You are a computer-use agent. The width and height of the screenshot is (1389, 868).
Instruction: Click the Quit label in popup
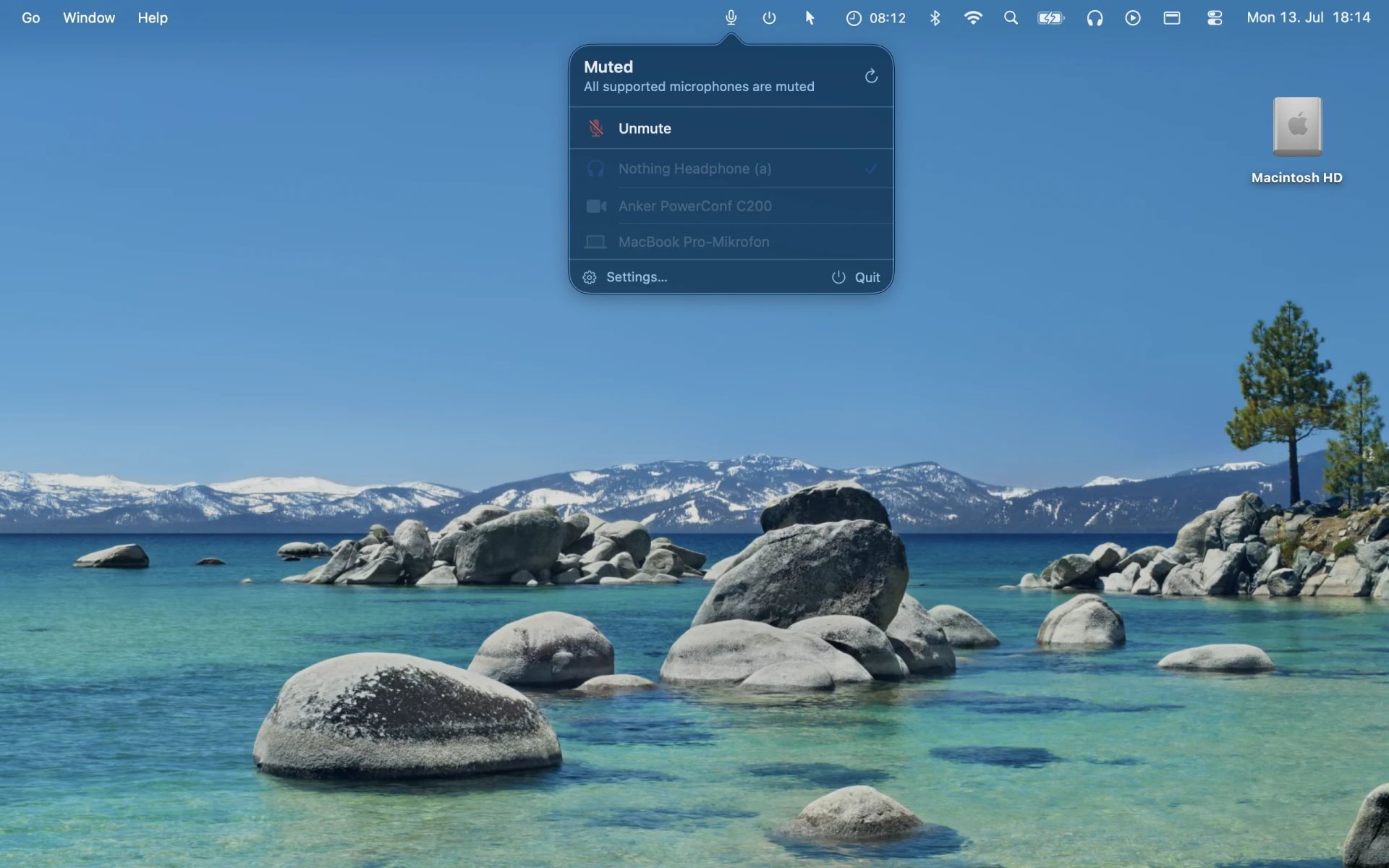[x=867, y=277]
